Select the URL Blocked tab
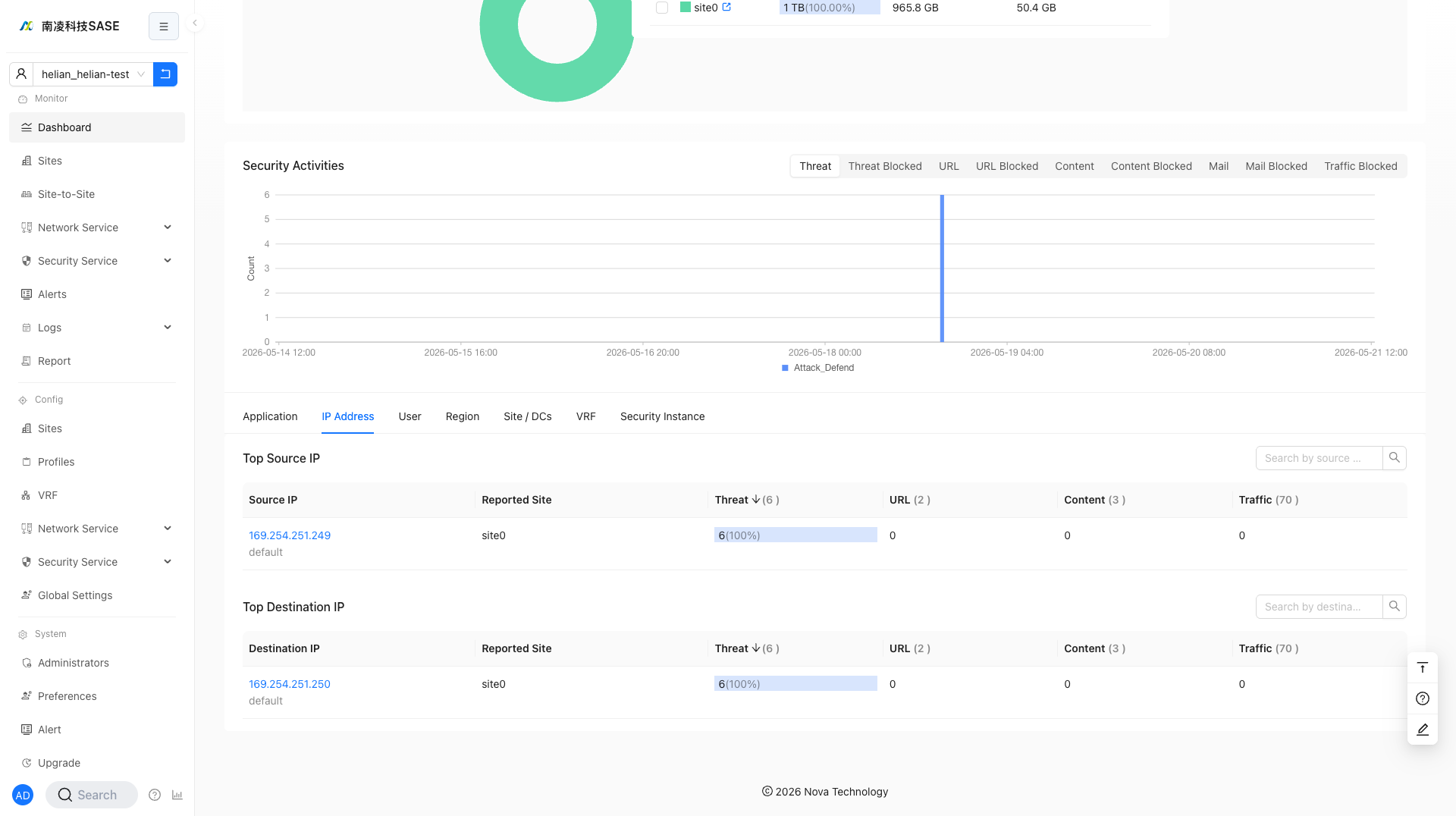Viewport: 1456px width, 816px height. tap(1006, 166)
